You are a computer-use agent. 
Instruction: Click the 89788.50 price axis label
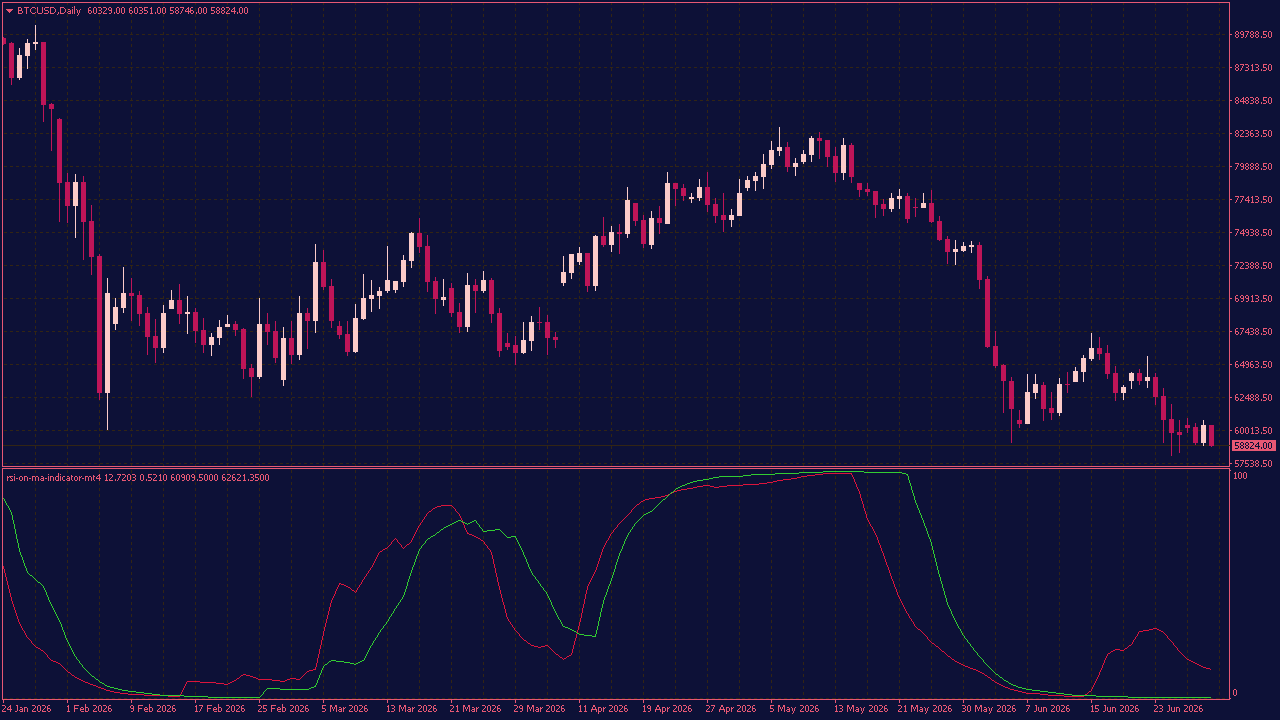[1253, 35]
